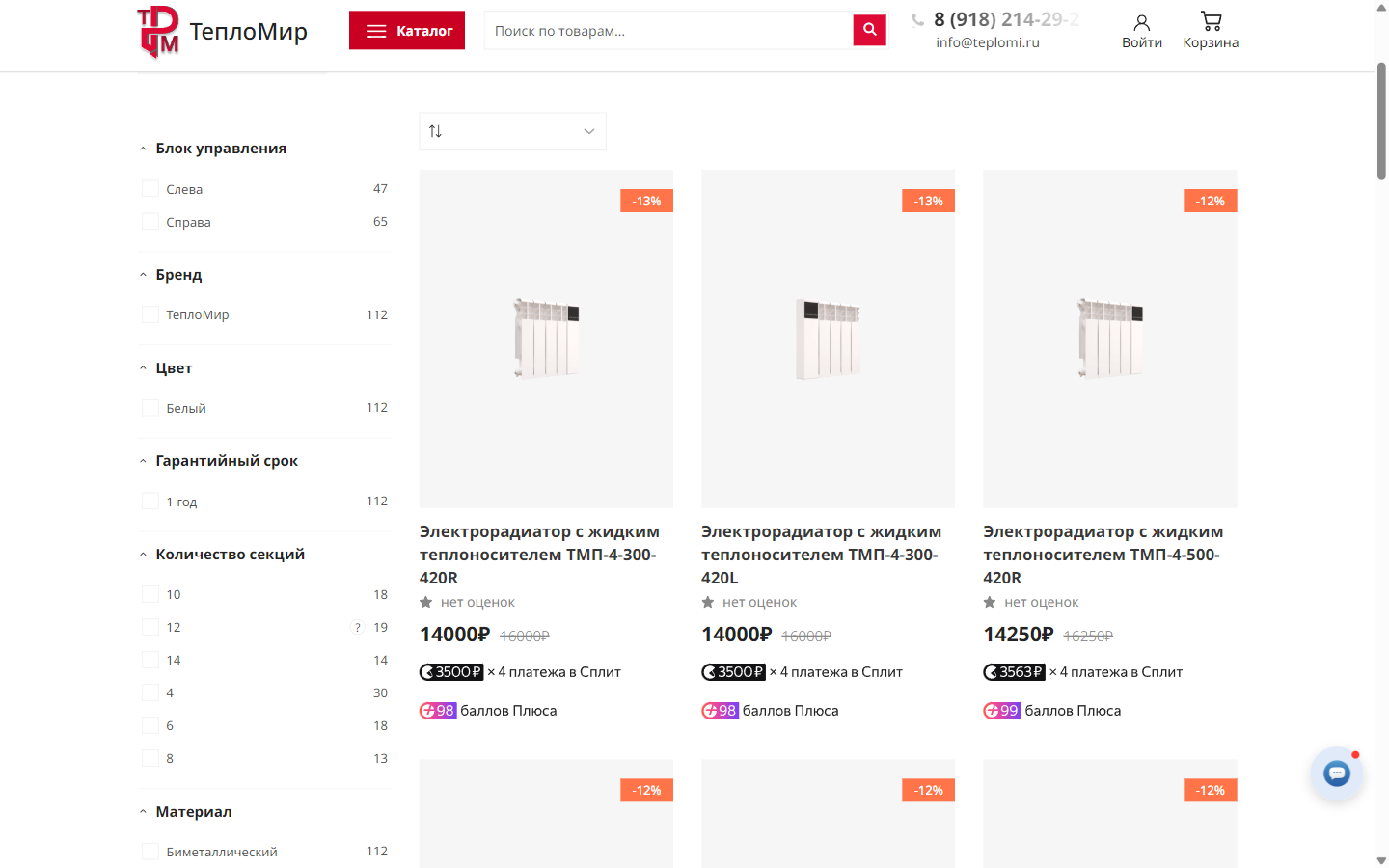Click the 3563₽ Split payment badge

tap(1014, 672)
